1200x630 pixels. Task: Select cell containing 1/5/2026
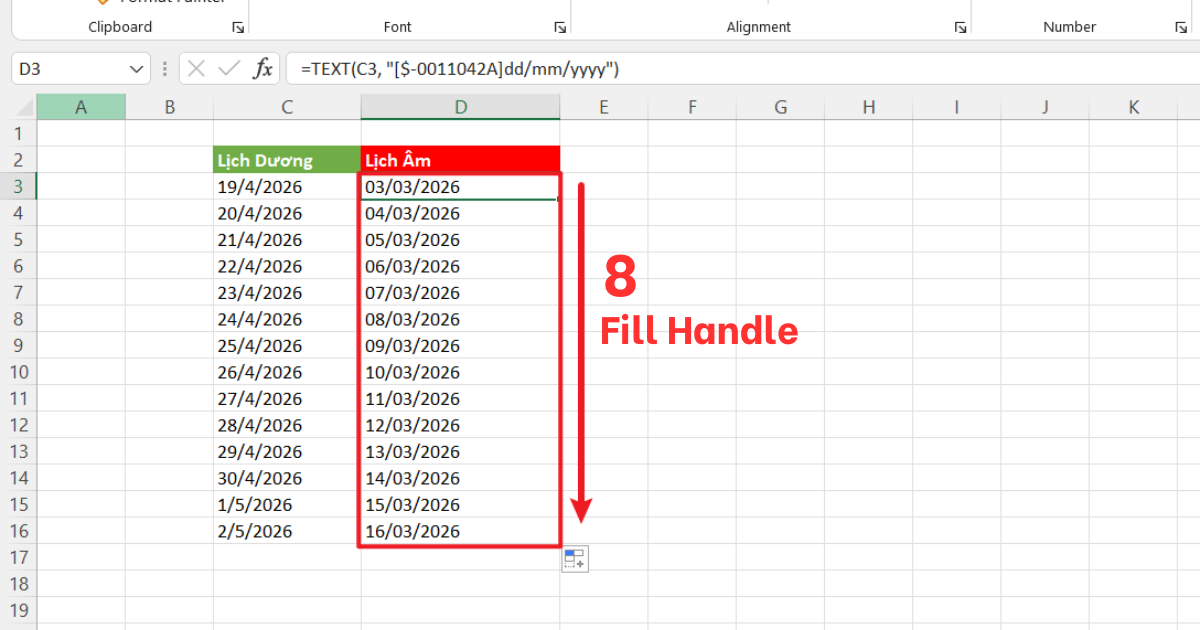click(x=287, y=504)
